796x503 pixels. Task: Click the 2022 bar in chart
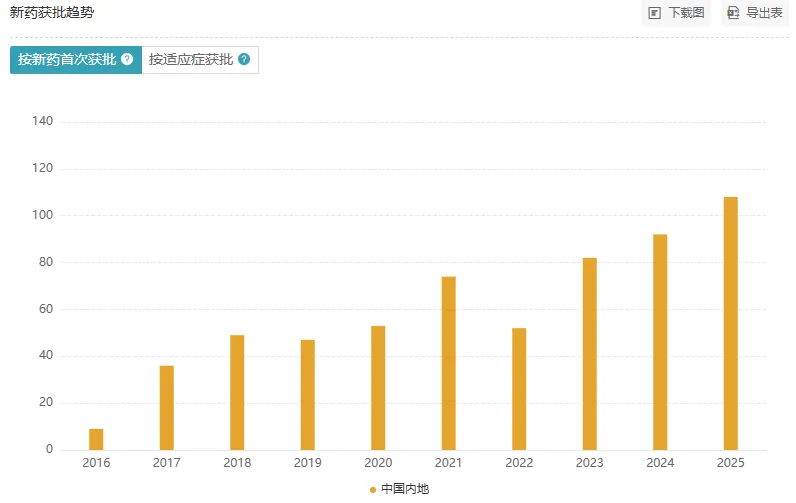519,389
